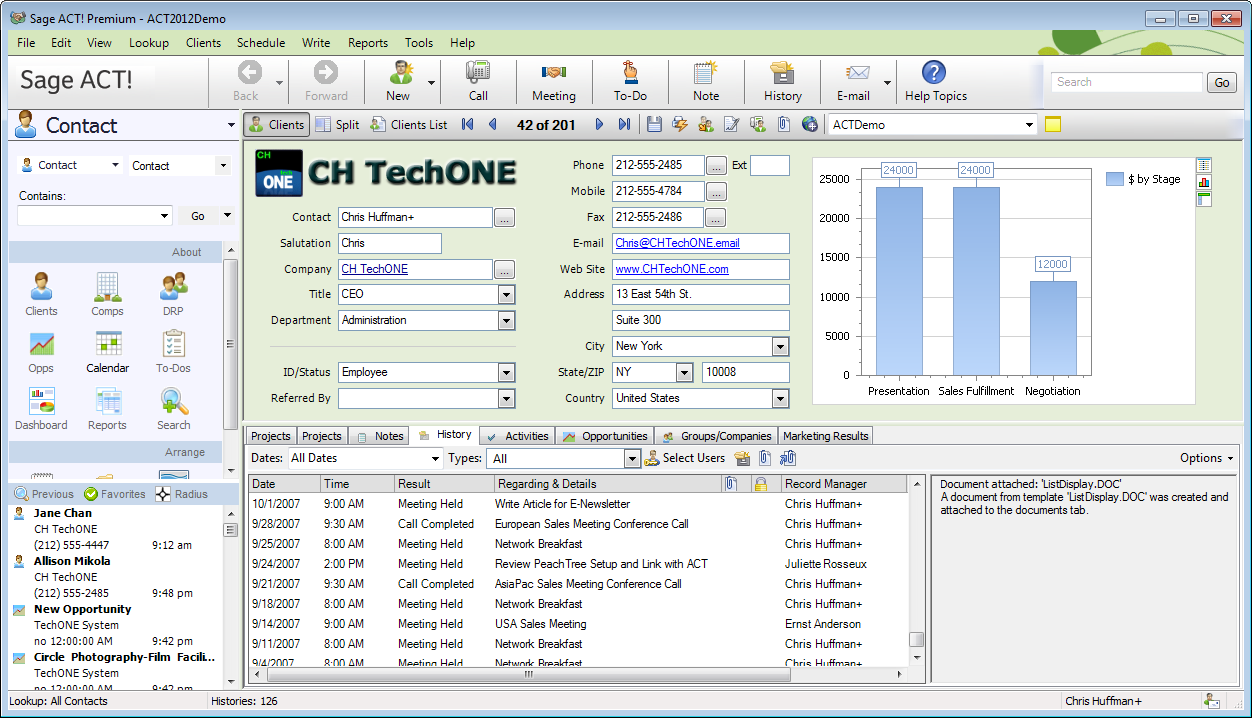Open the Types filter dropdown
Screen dimensions: 1252x718
[632, 459]
